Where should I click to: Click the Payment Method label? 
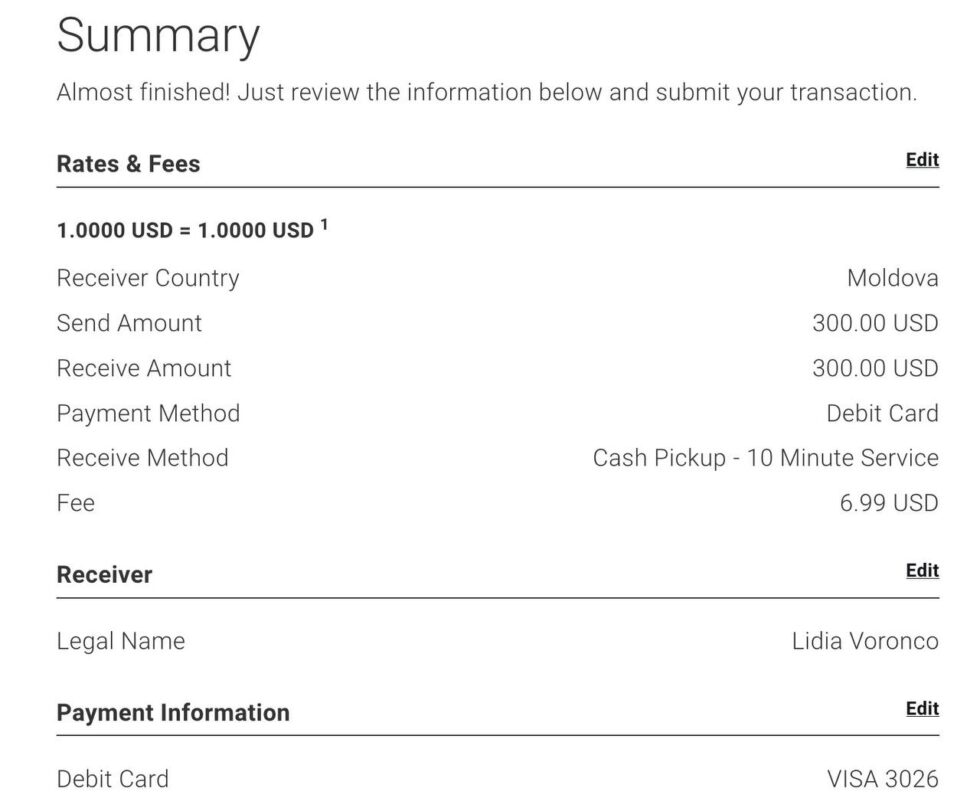click(148, 413)
